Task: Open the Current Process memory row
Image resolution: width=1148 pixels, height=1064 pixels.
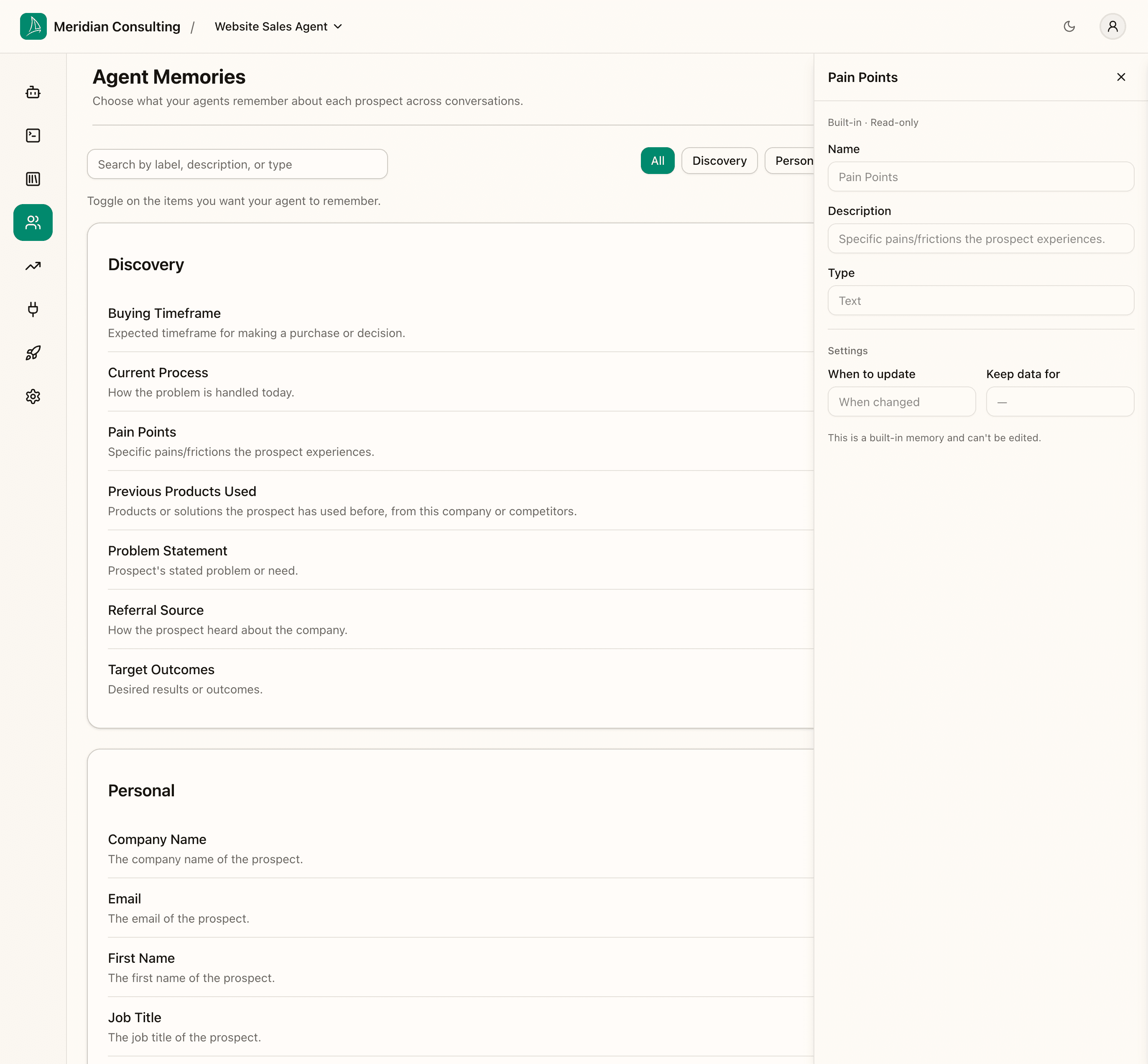Action: 460,382
